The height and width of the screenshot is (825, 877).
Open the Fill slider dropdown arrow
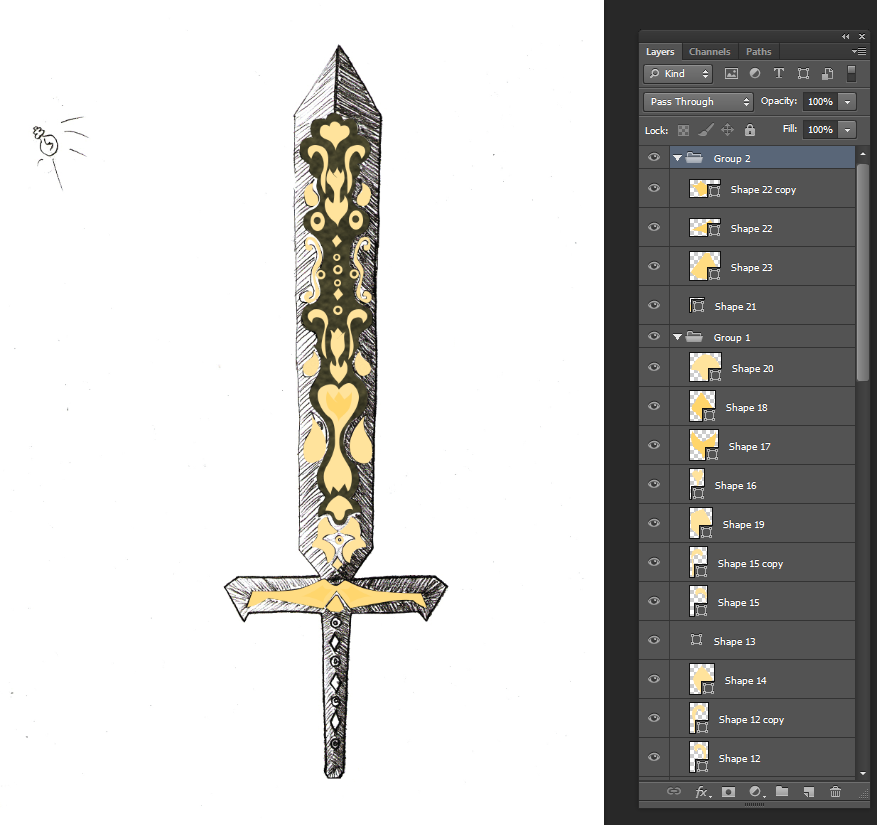click(847, 130)
